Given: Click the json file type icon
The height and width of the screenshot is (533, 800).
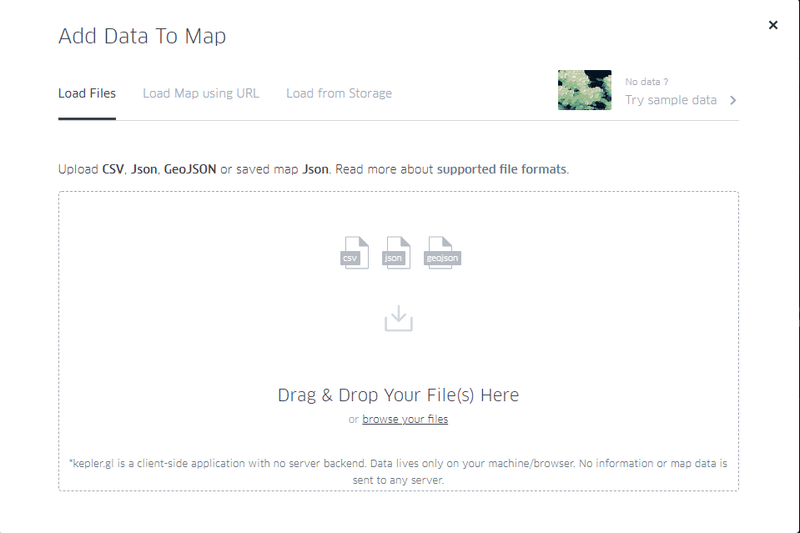Looking at the screenshot, I should tap(397, 252).
